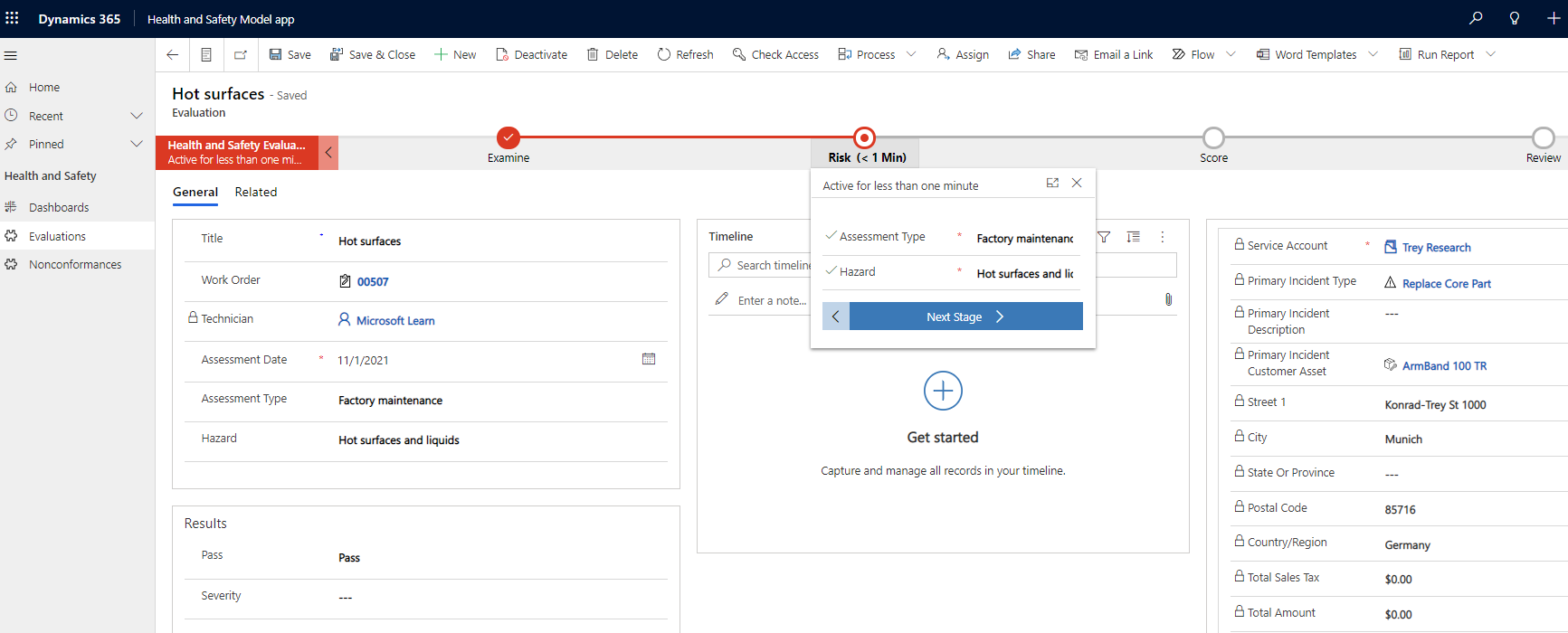Expand Run Report dropdown chevron
Screen dimensions: 1568x633
click(x=1490, y=54)
